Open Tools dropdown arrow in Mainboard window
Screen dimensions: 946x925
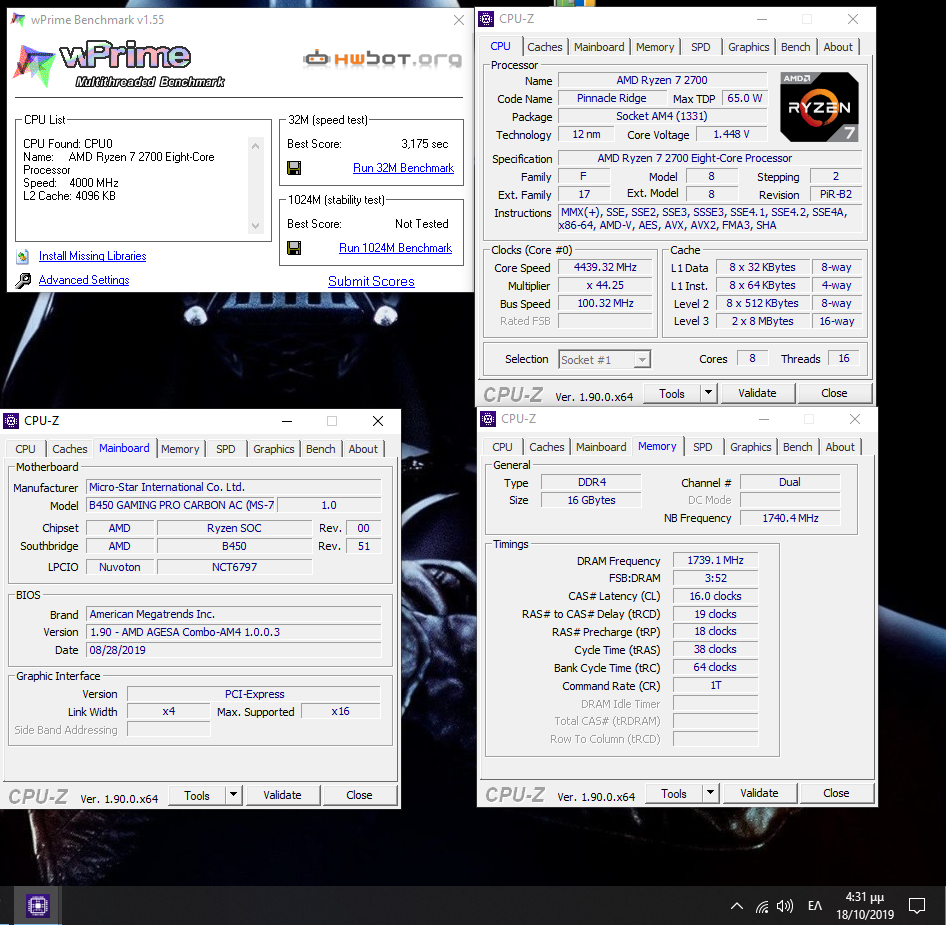pyautogui.click(x=233, y=795)
